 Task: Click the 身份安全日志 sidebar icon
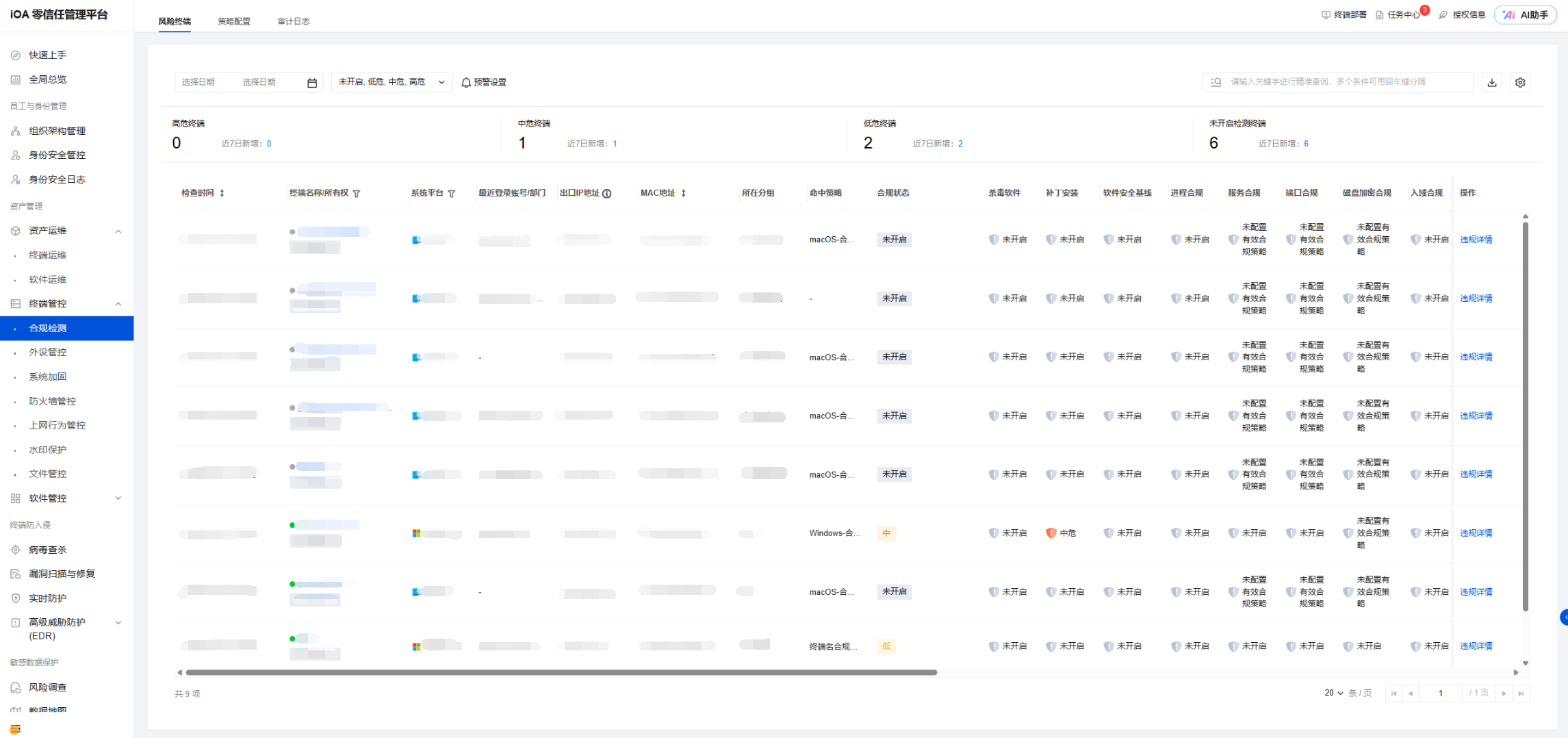(16, 179)
